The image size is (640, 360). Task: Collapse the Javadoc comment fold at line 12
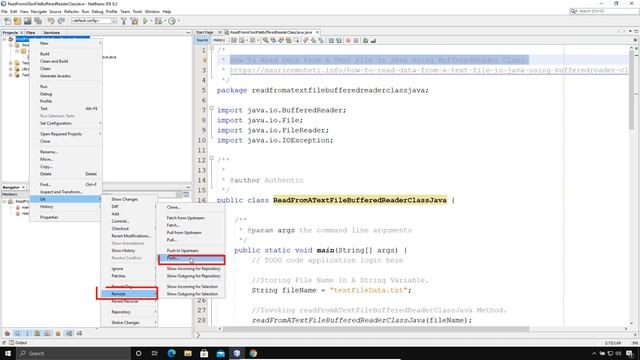pos(211,158)
